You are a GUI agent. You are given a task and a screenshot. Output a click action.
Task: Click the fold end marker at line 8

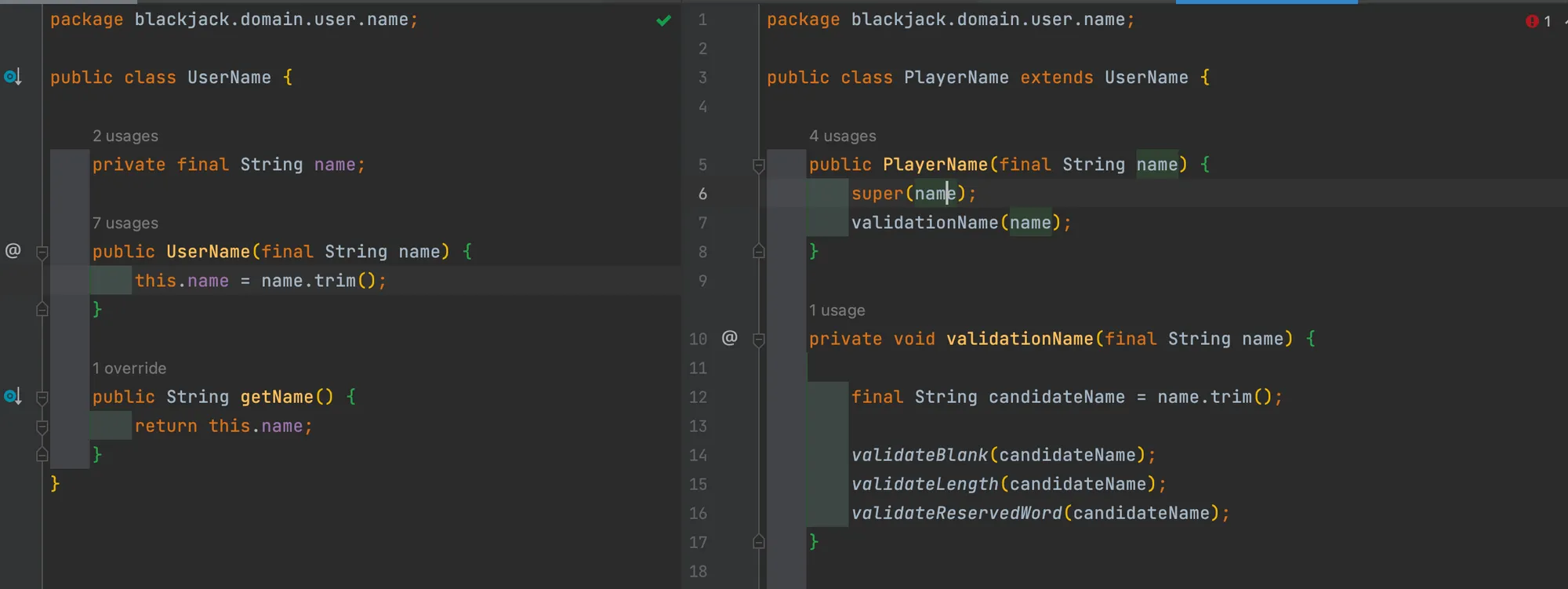click(x=758, y=252)
